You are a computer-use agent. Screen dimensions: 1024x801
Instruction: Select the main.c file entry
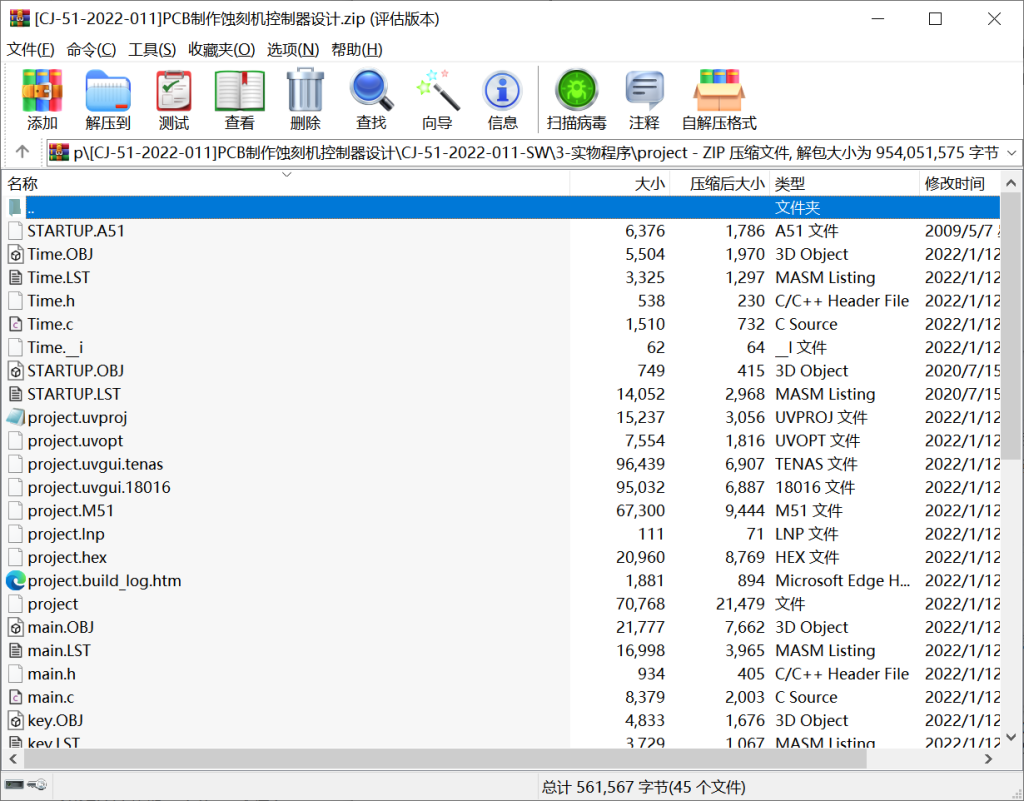click(51, 697)
